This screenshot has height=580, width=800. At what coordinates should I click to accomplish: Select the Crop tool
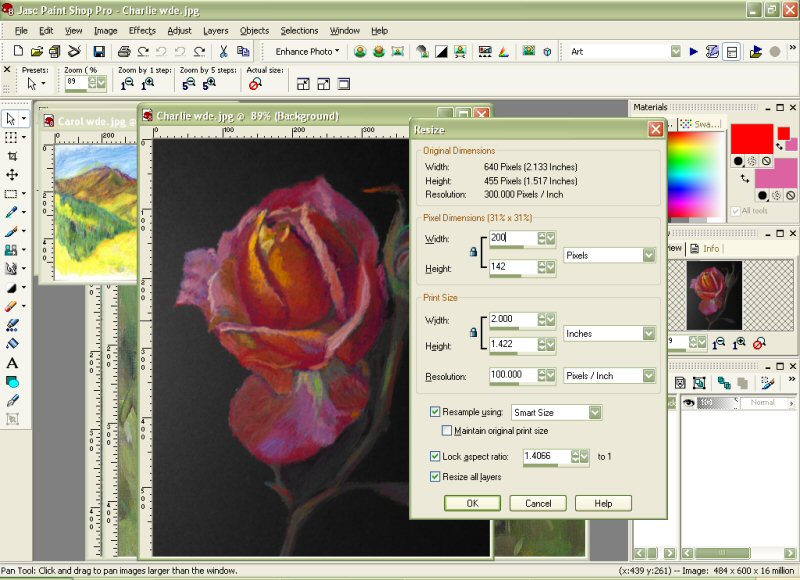pos(12,156)
